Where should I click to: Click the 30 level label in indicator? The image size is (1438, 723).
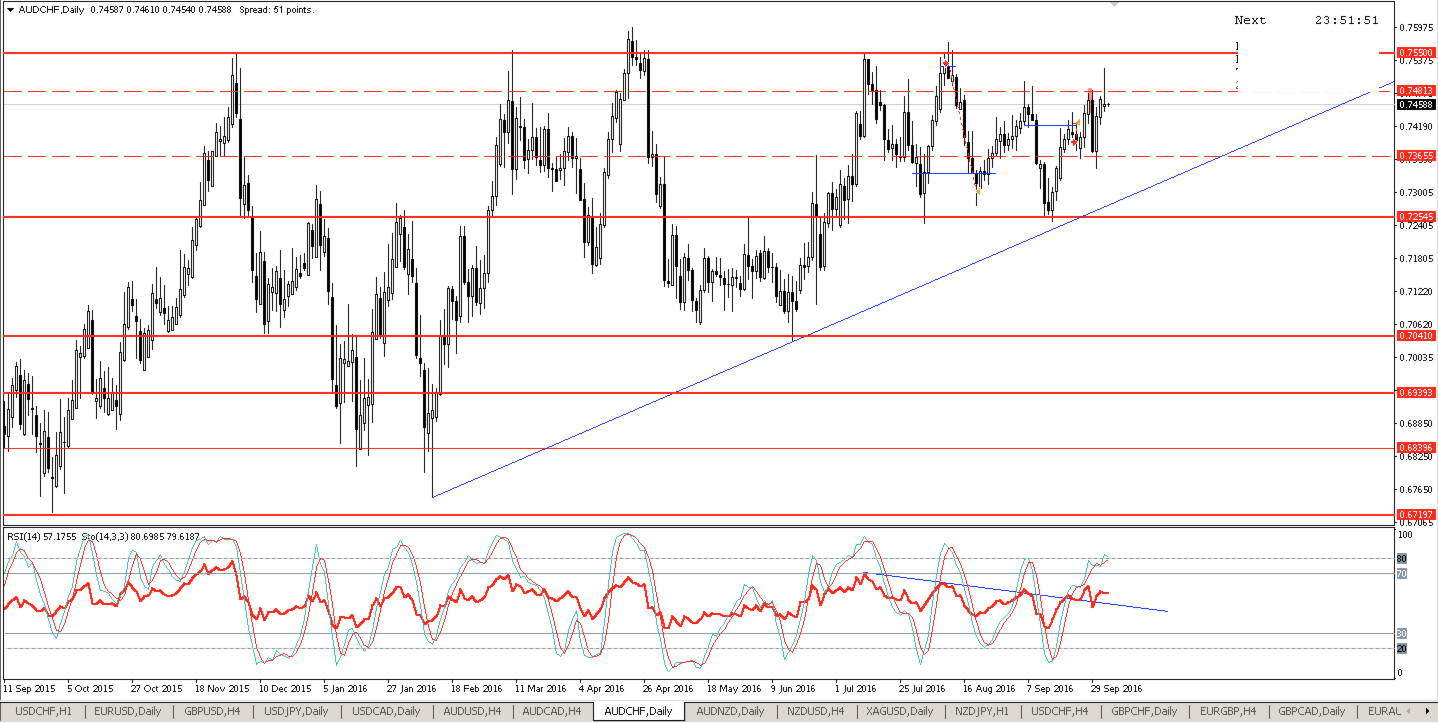tap(1401, 633)
